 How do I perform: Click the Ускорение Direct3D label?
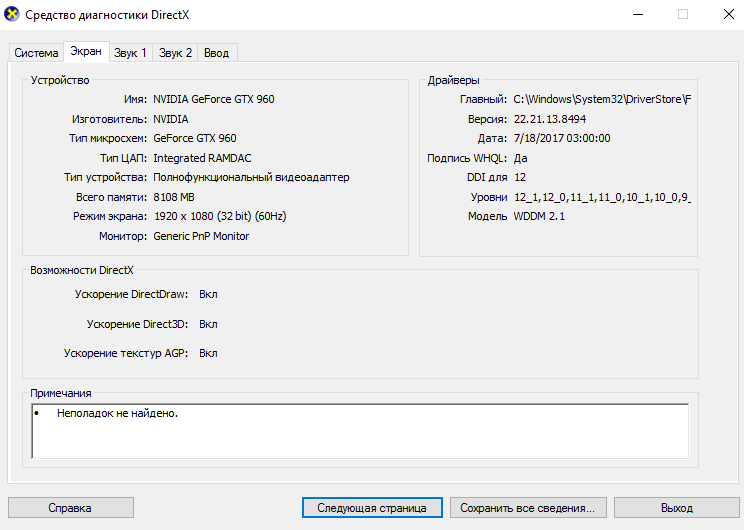click(x=138, y=324)
